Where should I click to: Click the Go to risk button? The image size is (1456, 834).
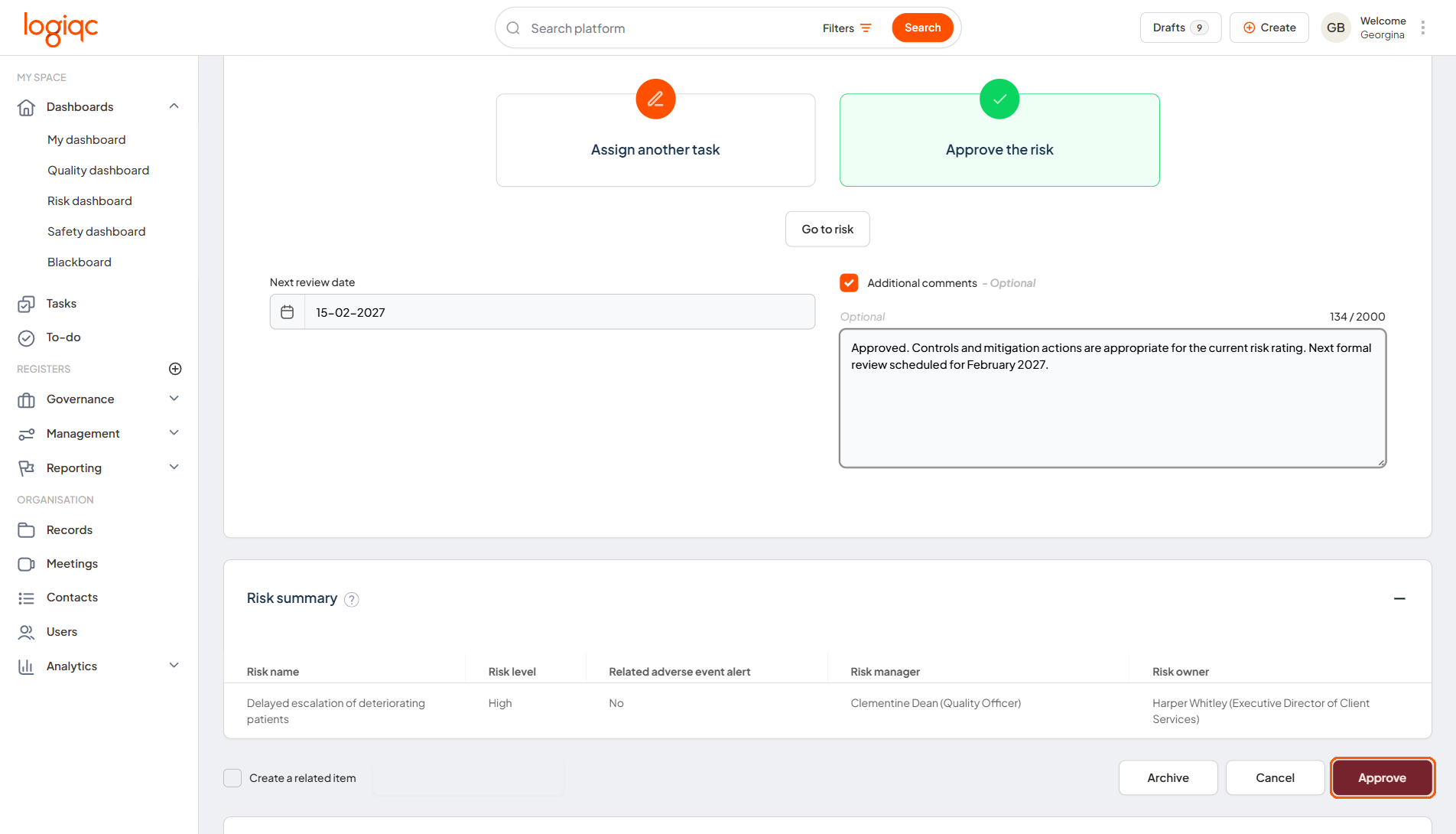tap(827, 230)
